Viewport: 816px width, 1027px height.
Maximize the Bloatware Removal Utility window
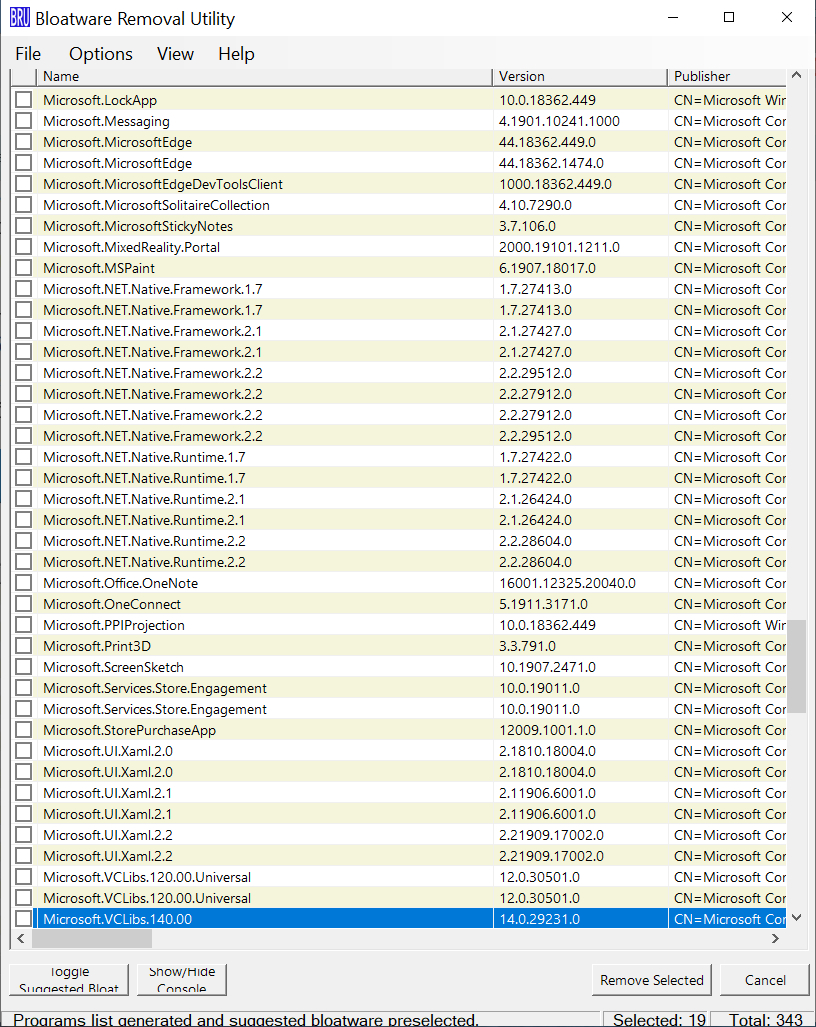(729, 18)
